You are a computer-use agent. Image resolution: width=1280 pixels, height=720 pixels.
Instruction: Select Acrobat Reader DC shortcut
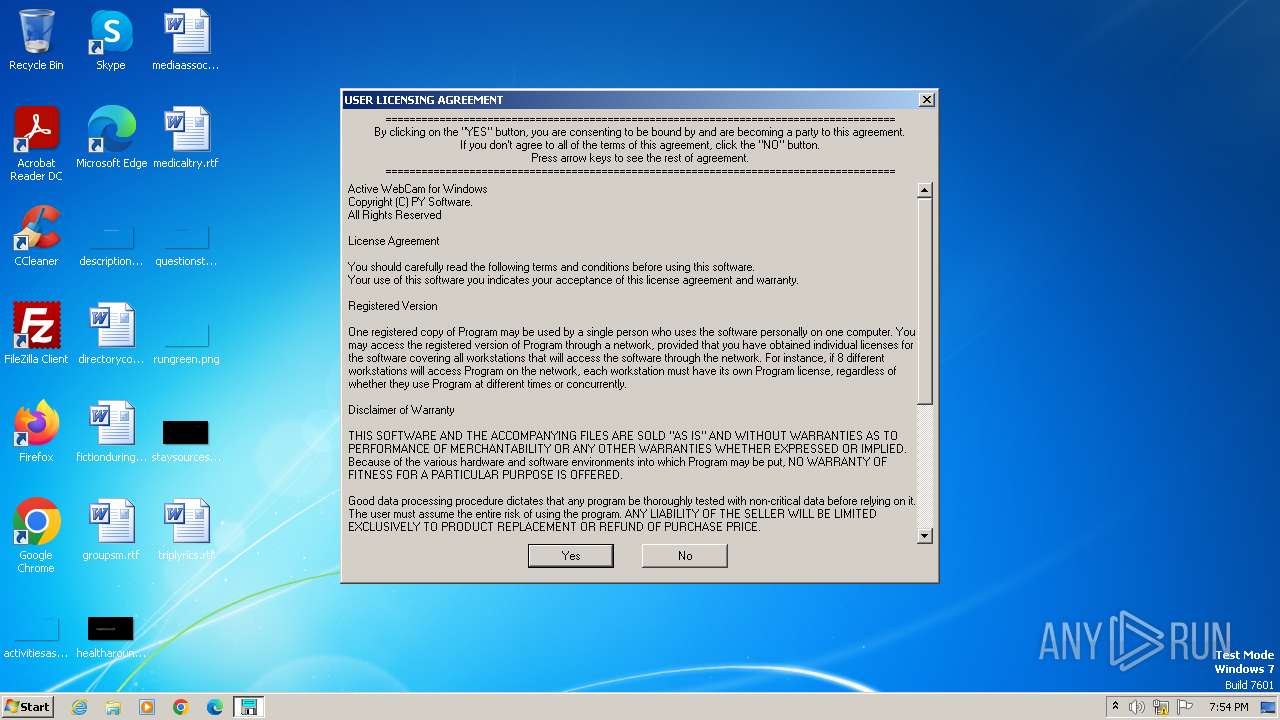coord(36,144)
